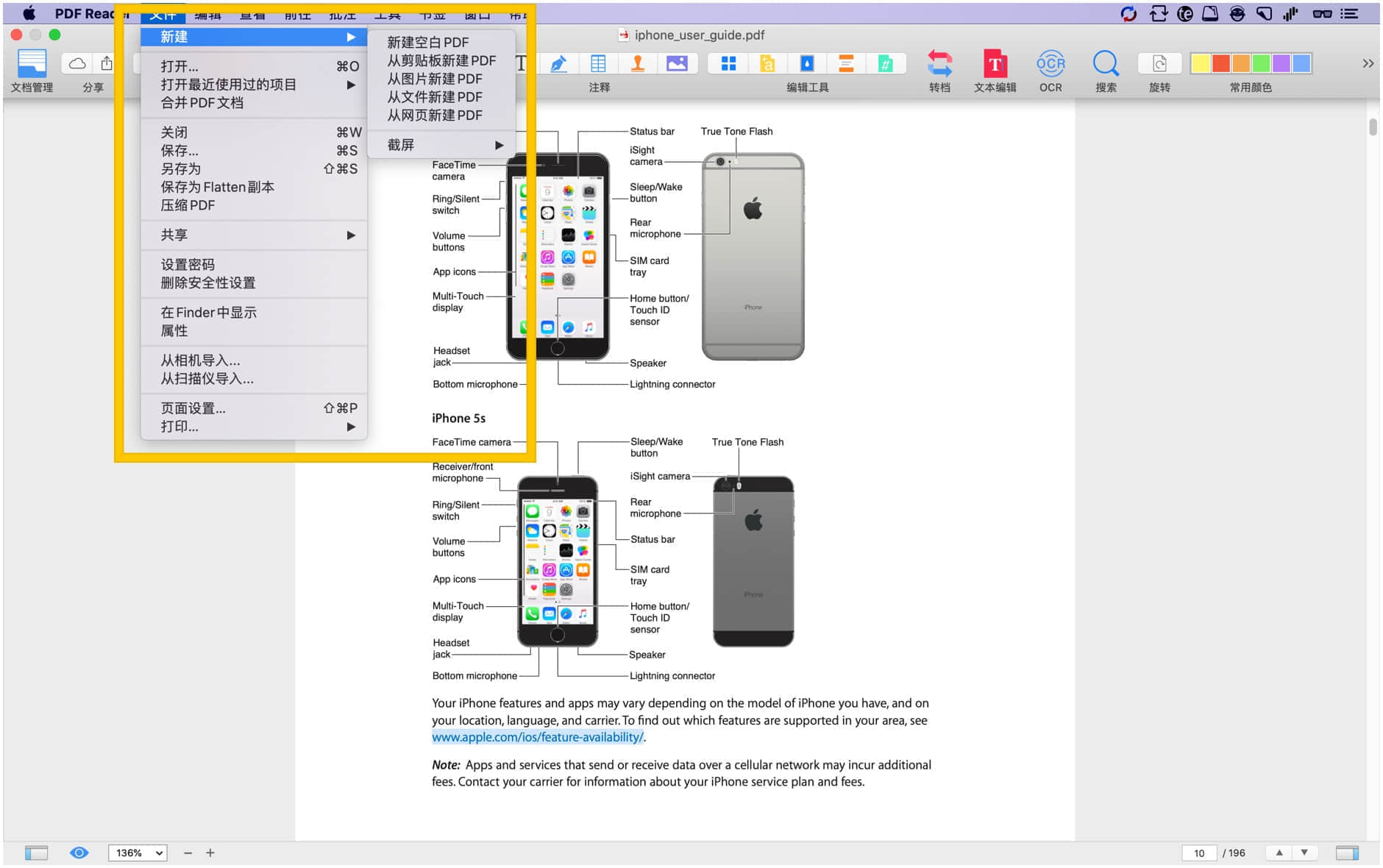
Task: Click the blue watermark editing tool
Action: pyautogui.click(x=807, y=64)
